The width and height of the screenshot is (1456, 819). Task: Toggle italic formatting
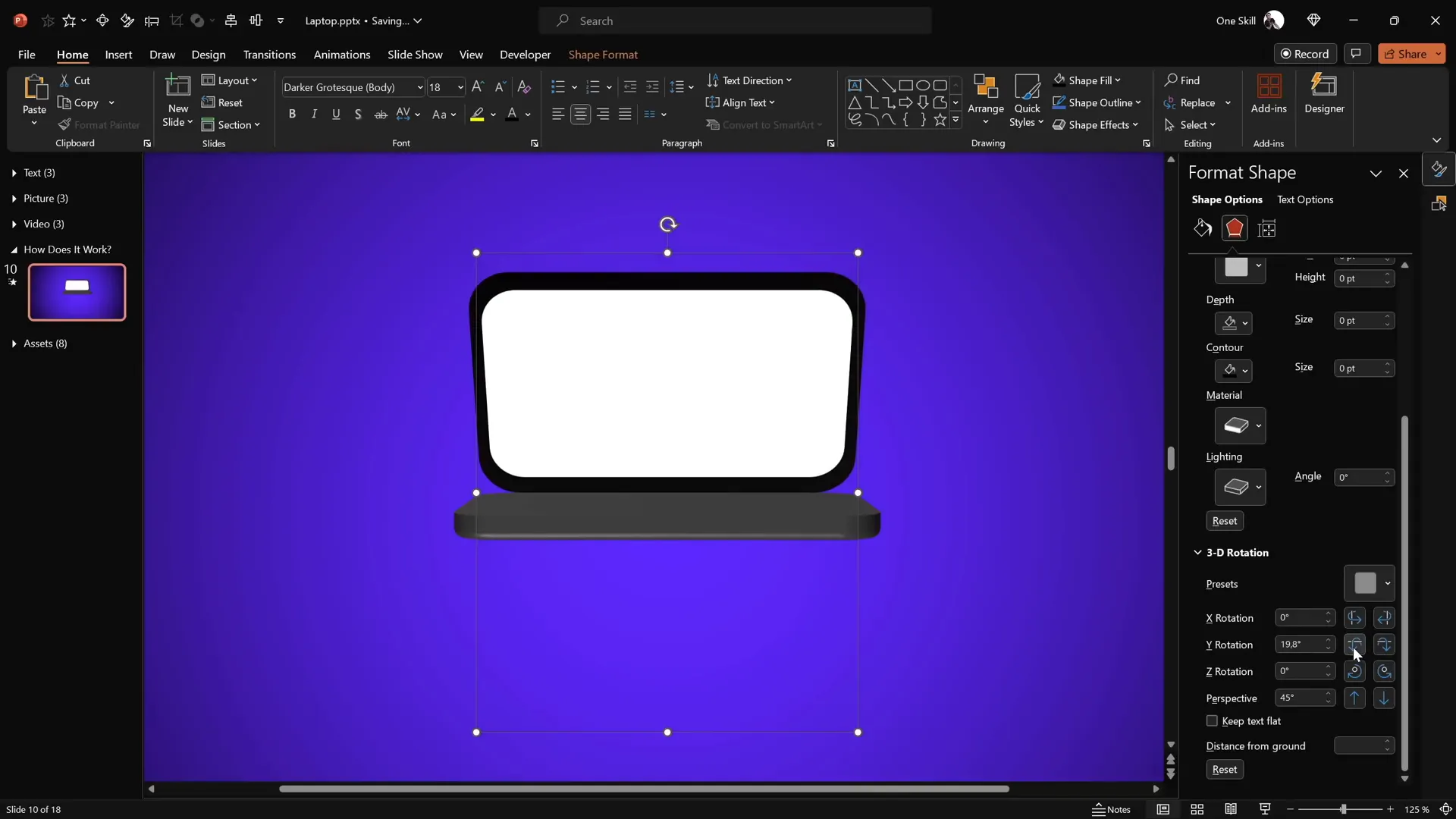314,115
